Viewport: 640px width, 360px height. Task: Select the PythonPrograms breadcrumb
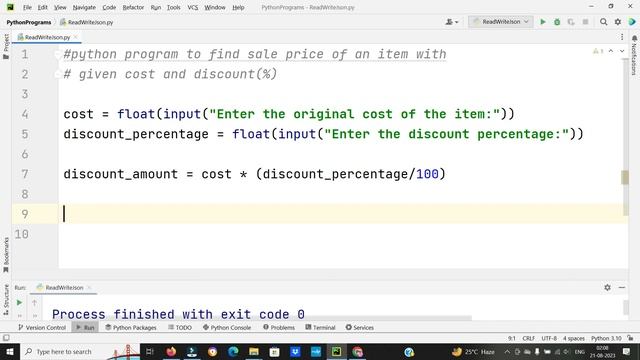point(29,22)
